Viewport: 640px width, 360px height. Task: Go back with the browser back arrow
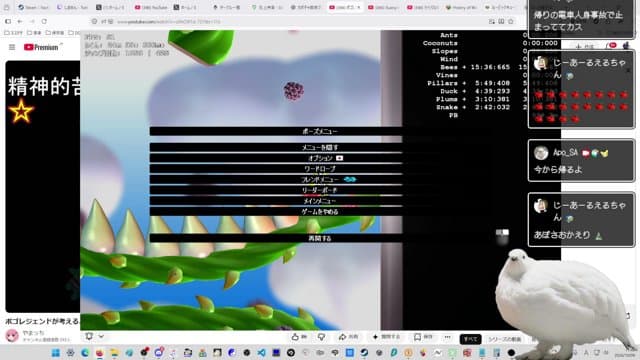point(20,21)
